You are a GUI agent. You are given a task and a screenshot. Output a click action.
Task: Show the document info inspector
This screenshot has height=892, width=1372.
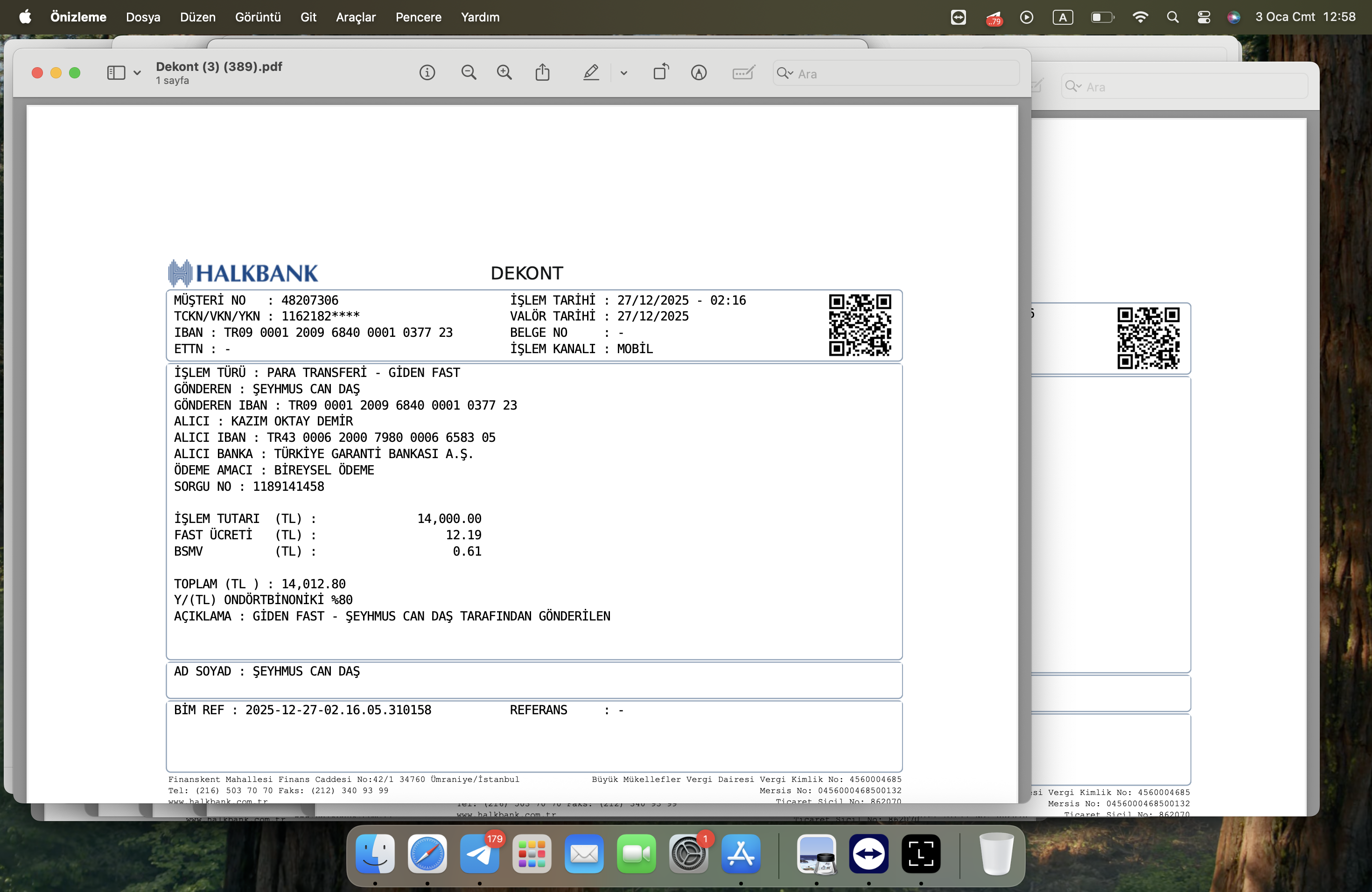[x=427, y=73]
